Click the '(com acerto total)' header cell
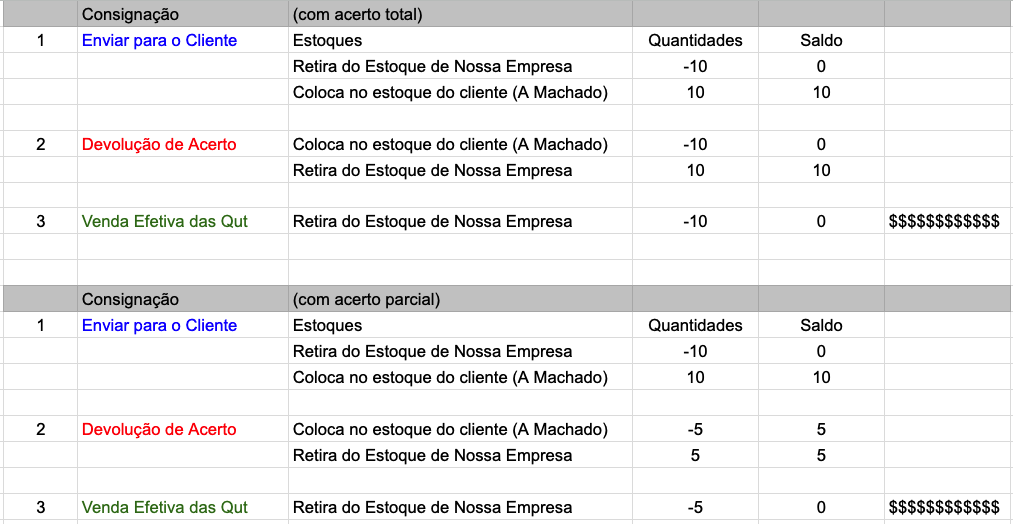1013x524 pixels. point(460,14)
